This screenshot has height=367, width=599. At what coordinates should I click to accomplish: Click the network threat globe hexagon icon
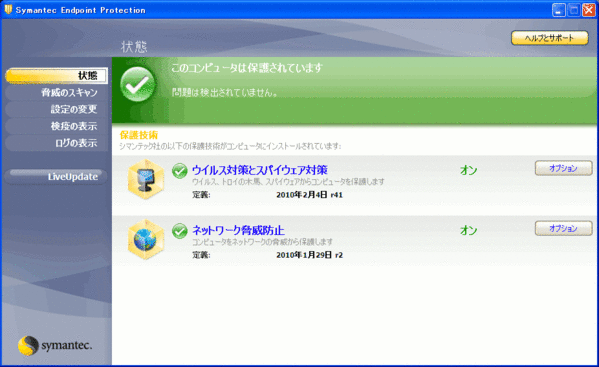coord(146,239)
